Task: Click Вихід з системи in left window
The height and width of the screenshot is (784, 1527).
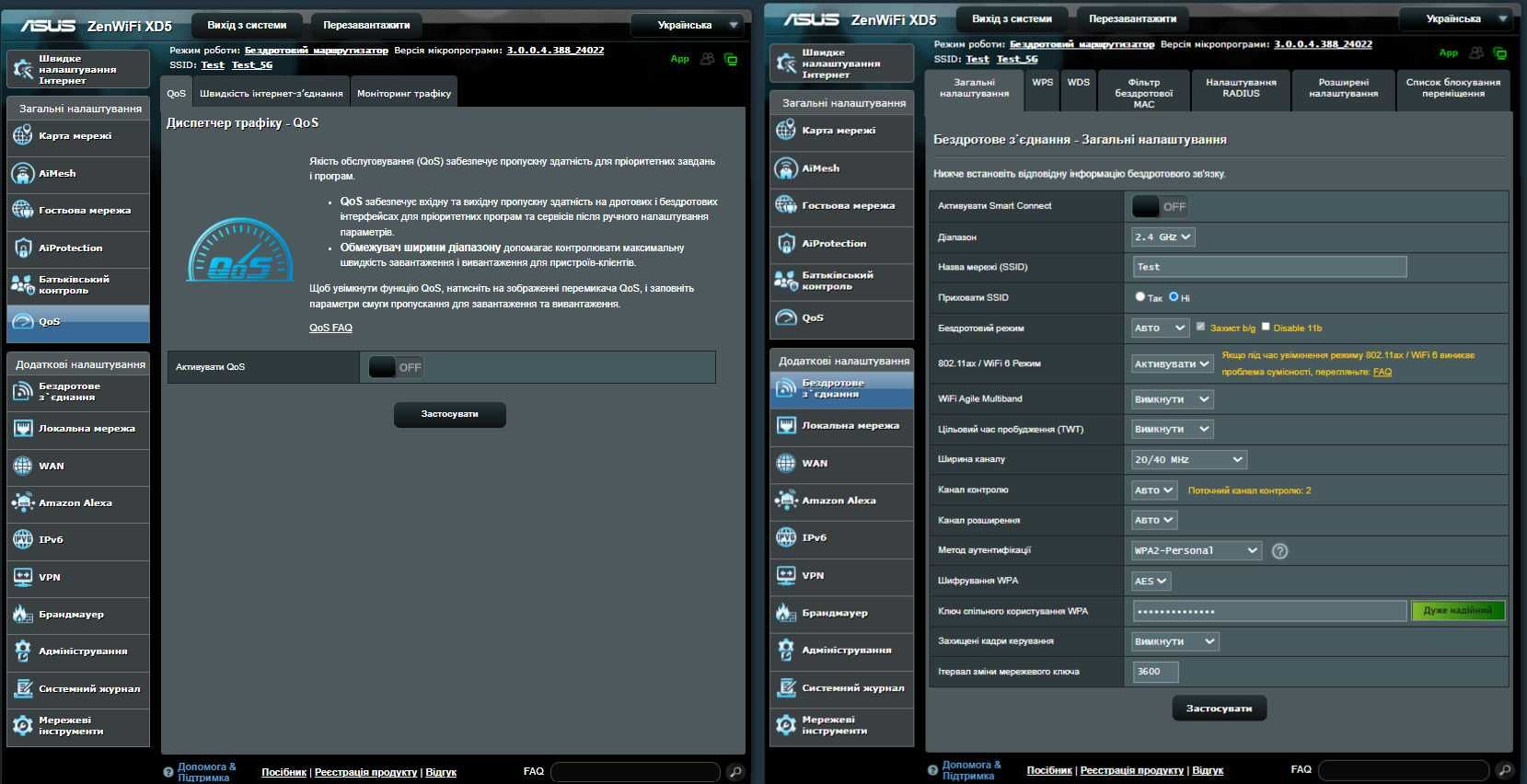Action: tap(247, 25)
